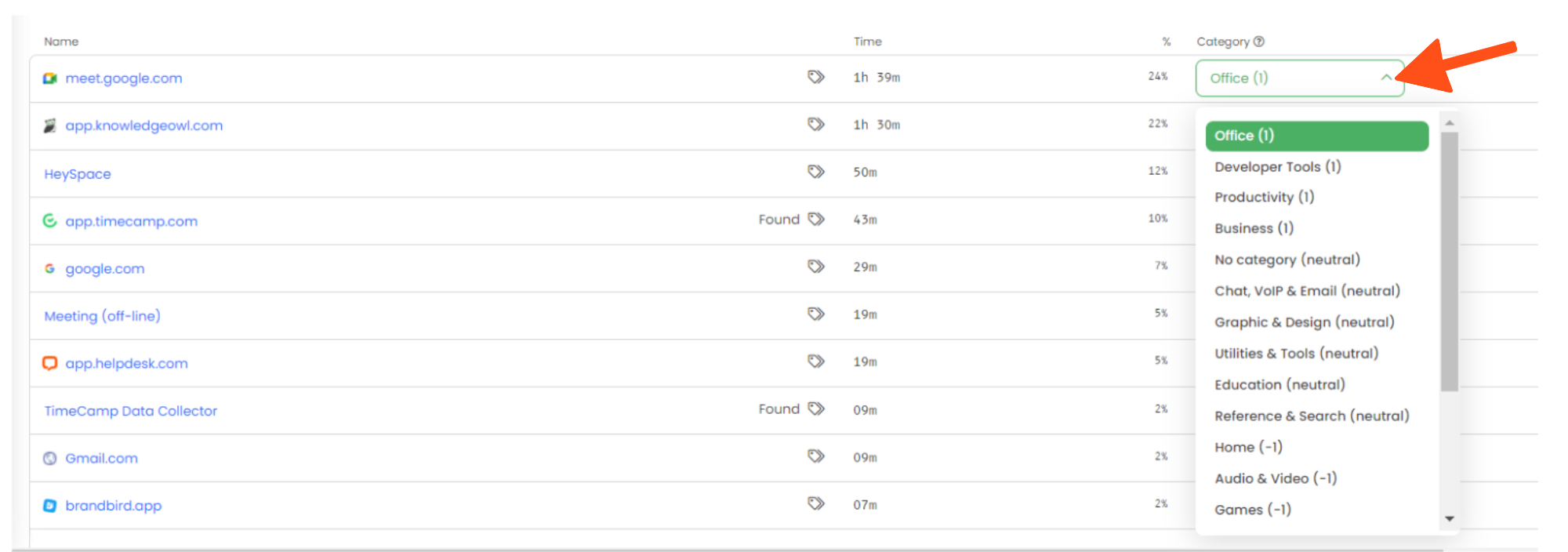The height and width of the screenshot is (552, 1568).
Task: Pick No category (neutral) option
Action: [x=1287, y=260]
